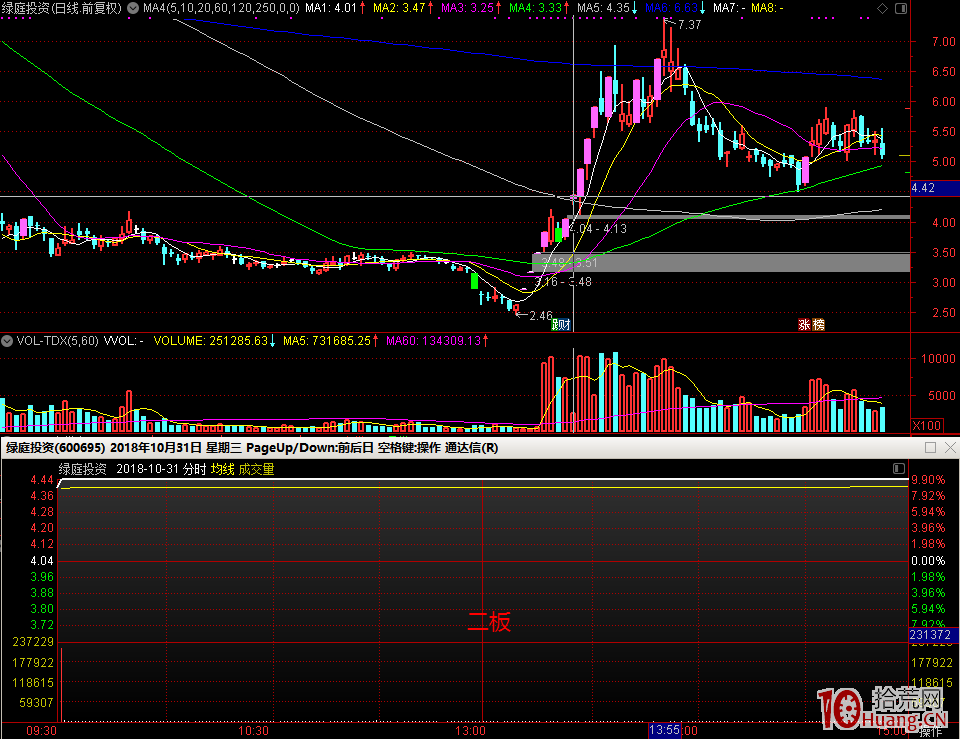This screenshot has width=960, height=739.
Task: Maximize the intraday popup window
Action: tap(930, 448)
